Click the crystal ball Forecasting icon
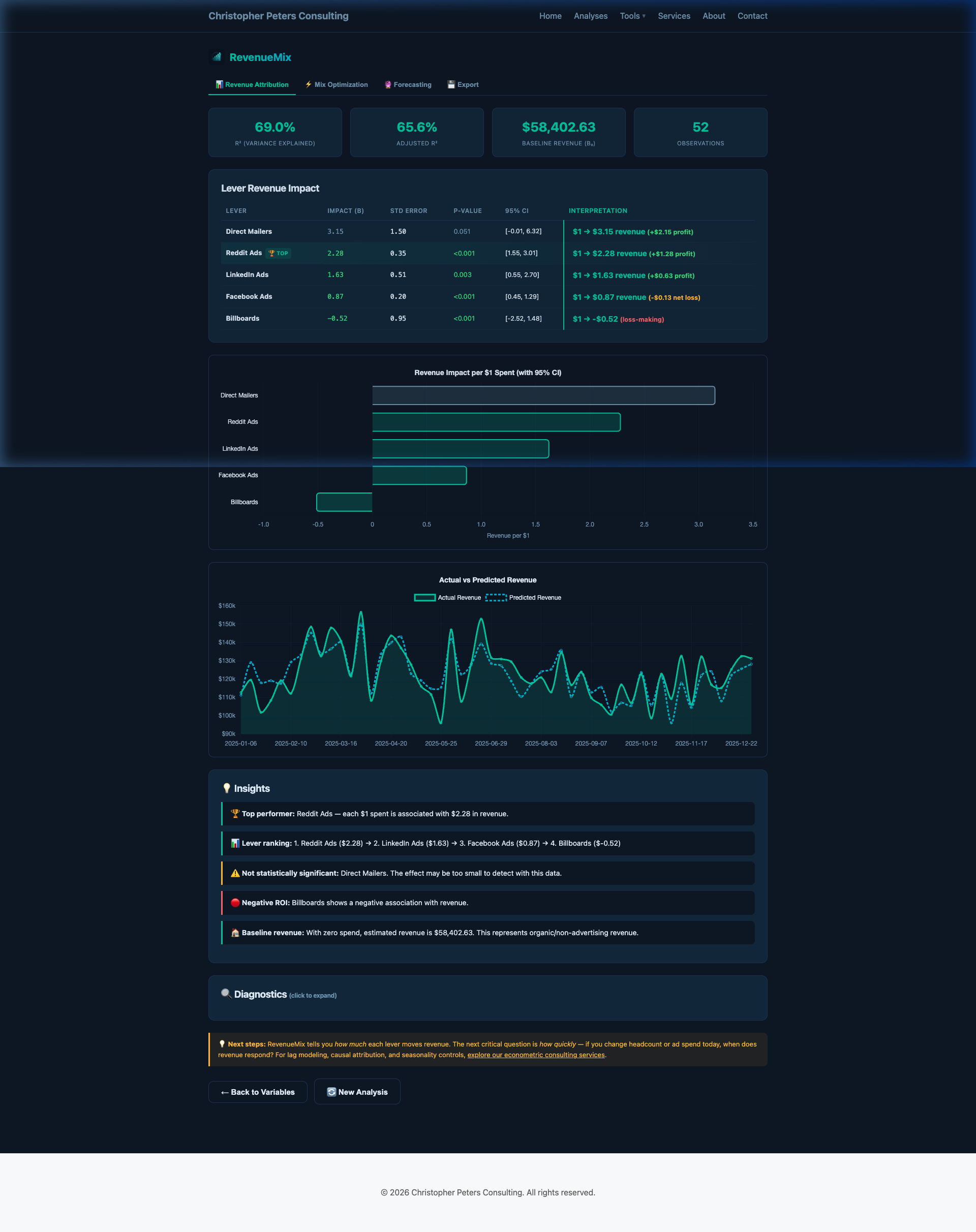The height and width of the screenshot is (1232, 976). pos(388,84)
